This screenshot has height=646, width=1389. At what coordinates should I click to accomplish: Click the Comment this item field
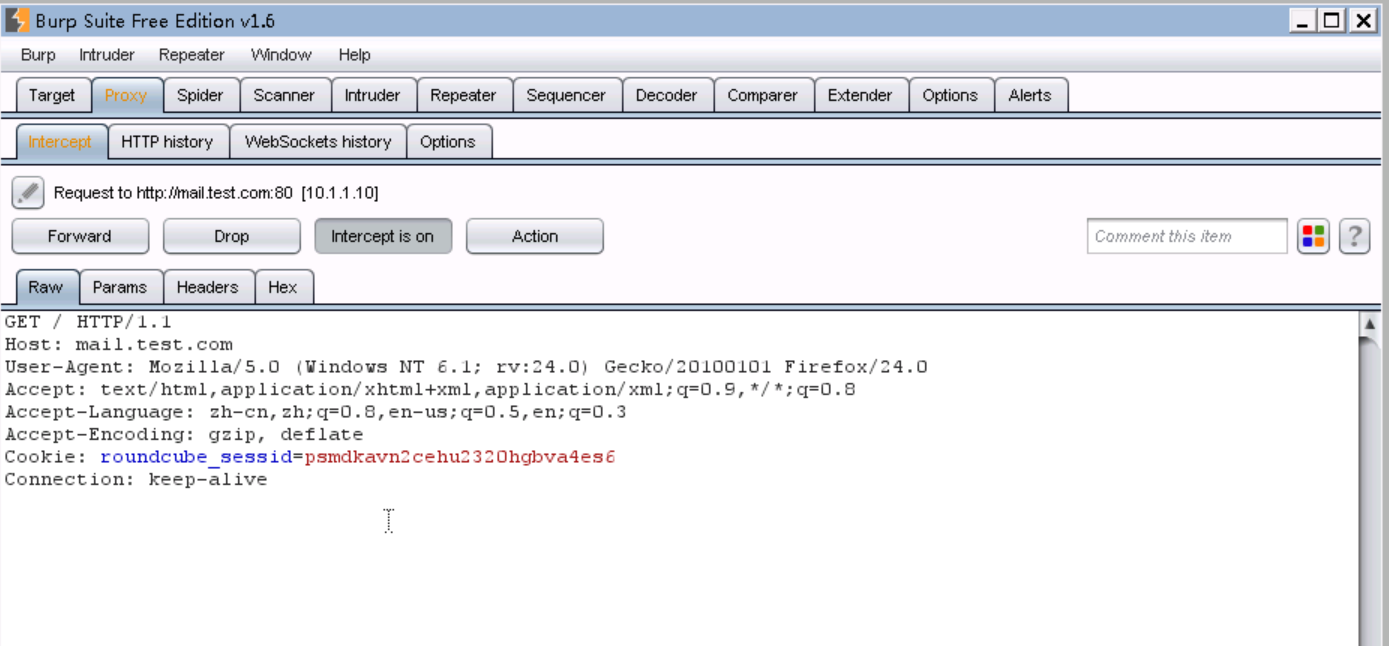pos(1187,236)
